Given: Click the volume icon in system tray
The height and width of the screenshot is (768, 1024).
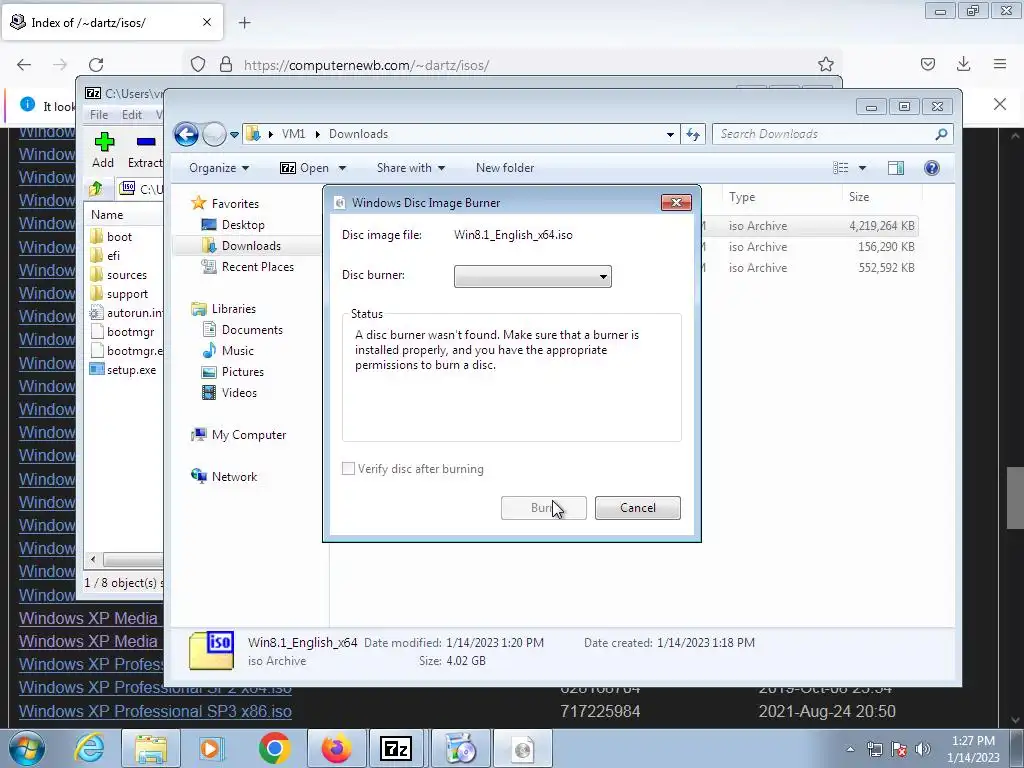Looking at the screenshot, I should (x=923, y=749).
